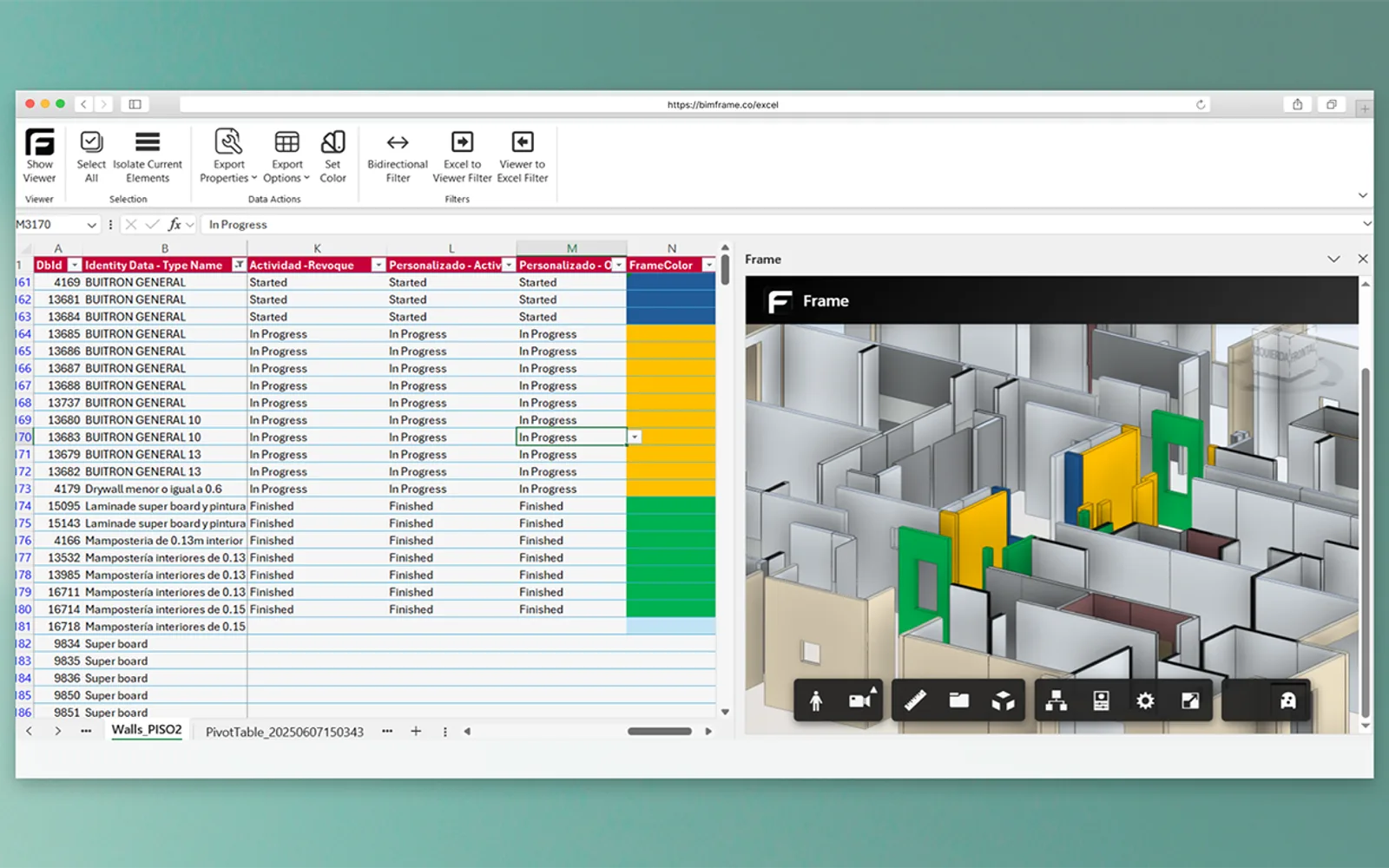
Task: Click Excel to Viewer Filter
Action: coord(462,156)
